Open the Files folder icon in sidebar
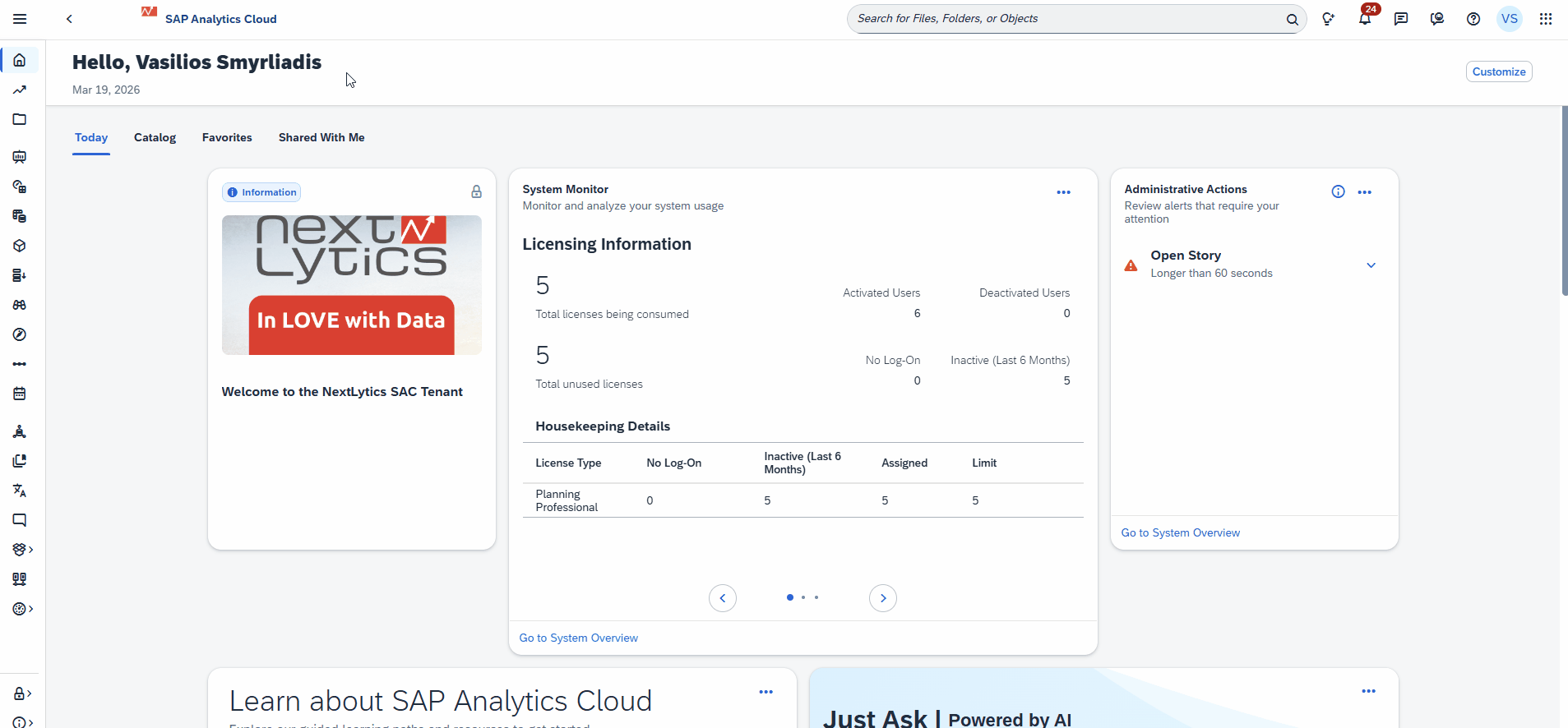Screen dimensions: 1568x728 [x=20, y=119]
